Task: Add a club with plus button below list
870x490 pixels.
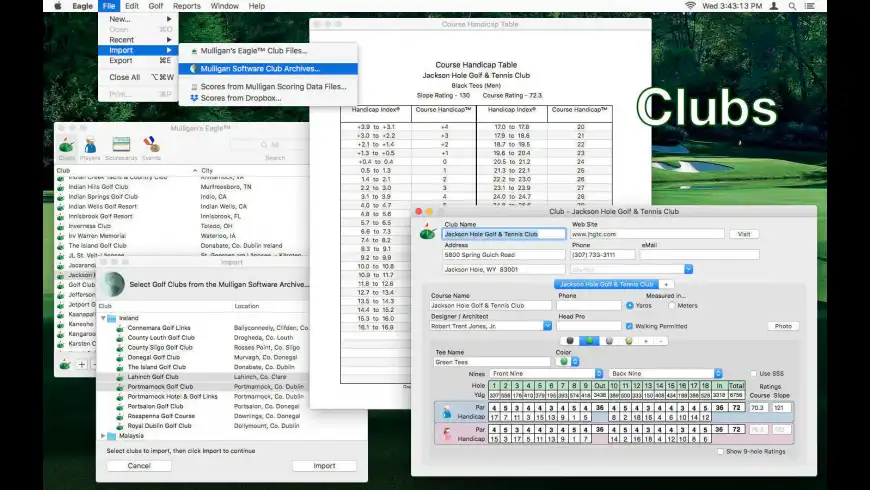Action: tap(82, 365)
